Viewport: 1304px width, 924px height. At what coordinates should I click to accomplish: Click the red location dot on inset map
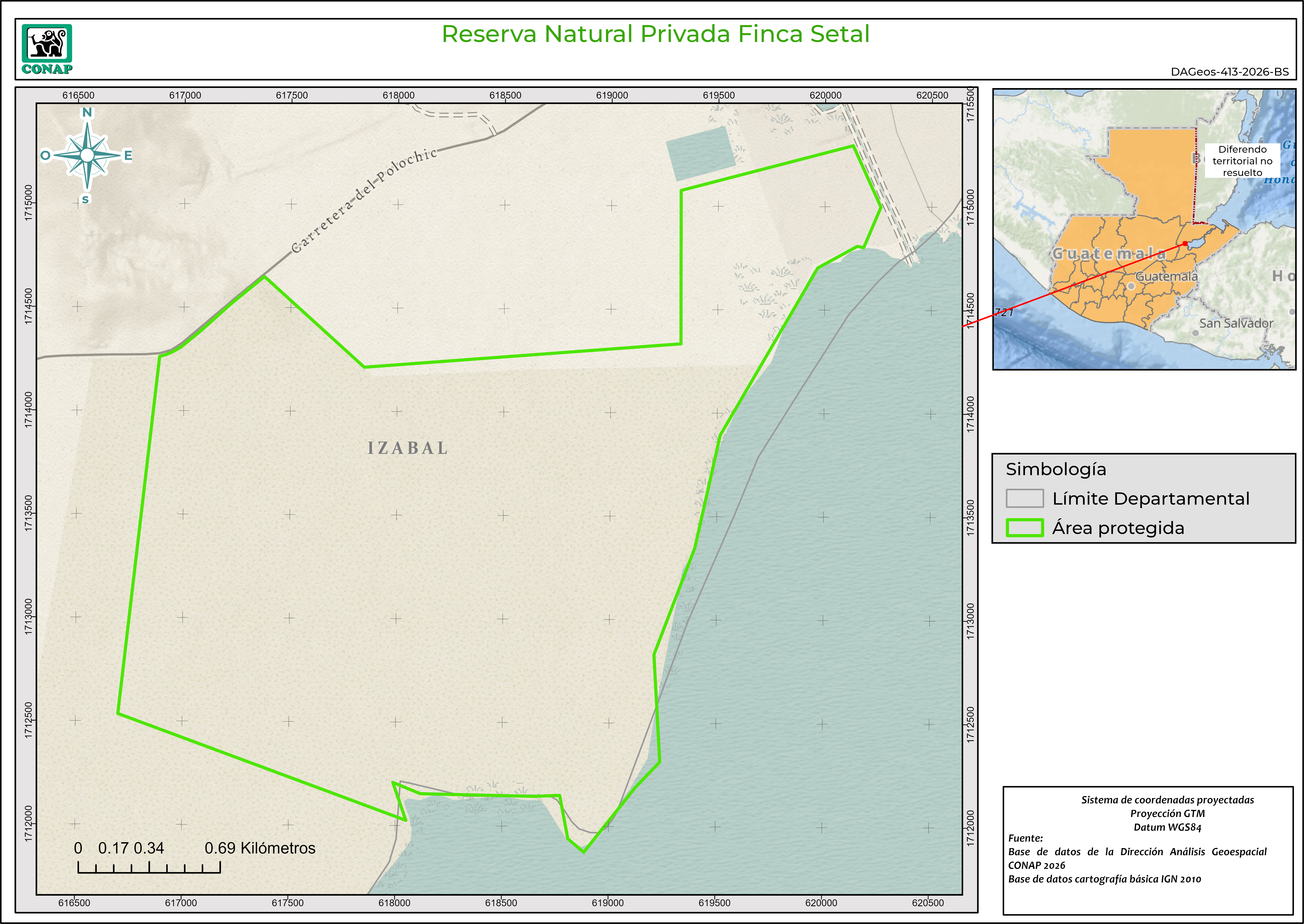point(1185,244)
